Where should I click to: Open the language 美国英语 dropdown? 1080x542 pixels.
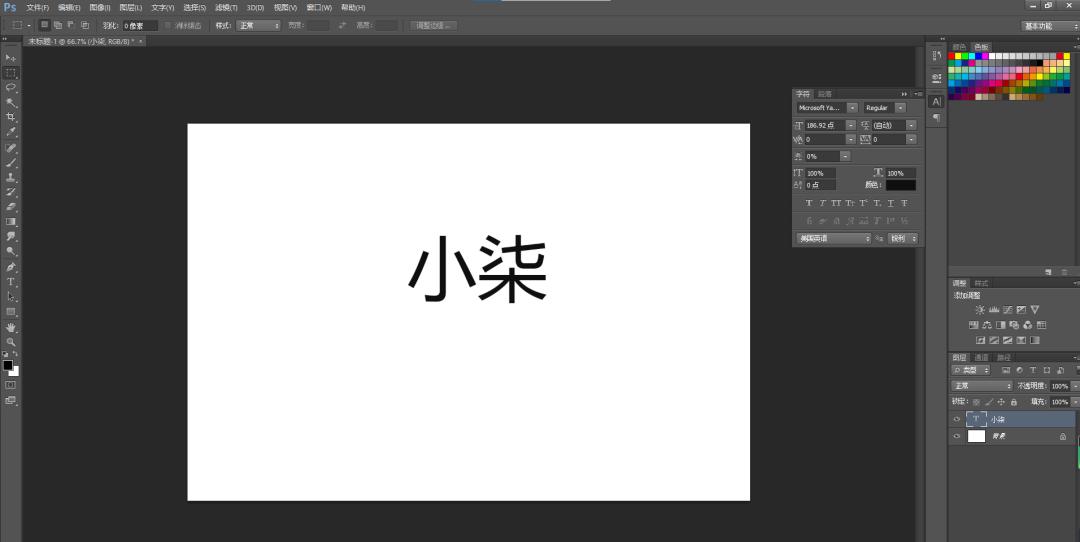click(833, 238)
